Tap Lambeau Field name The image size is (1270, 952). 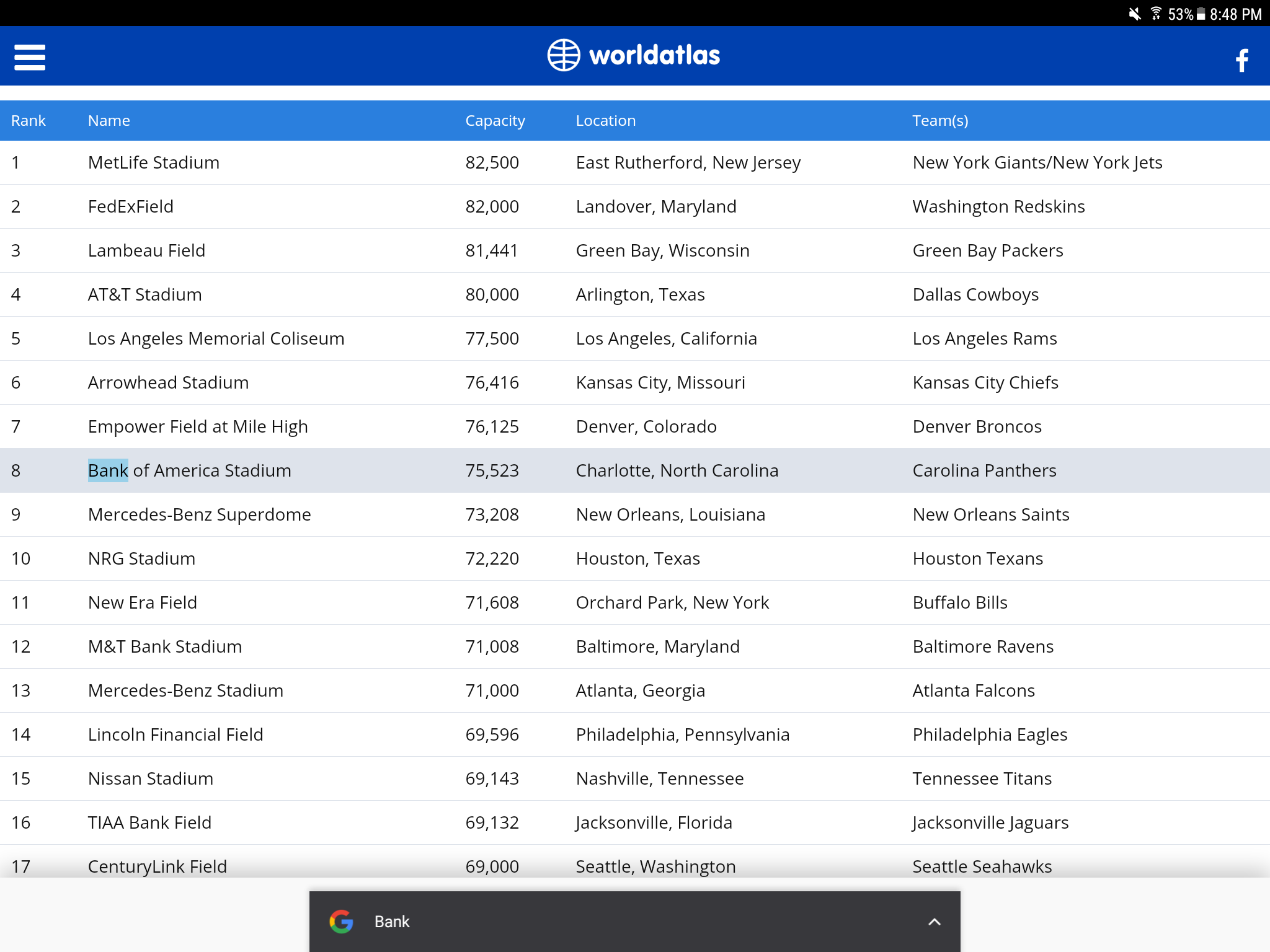pyautogui.click(x=146, y=250)
